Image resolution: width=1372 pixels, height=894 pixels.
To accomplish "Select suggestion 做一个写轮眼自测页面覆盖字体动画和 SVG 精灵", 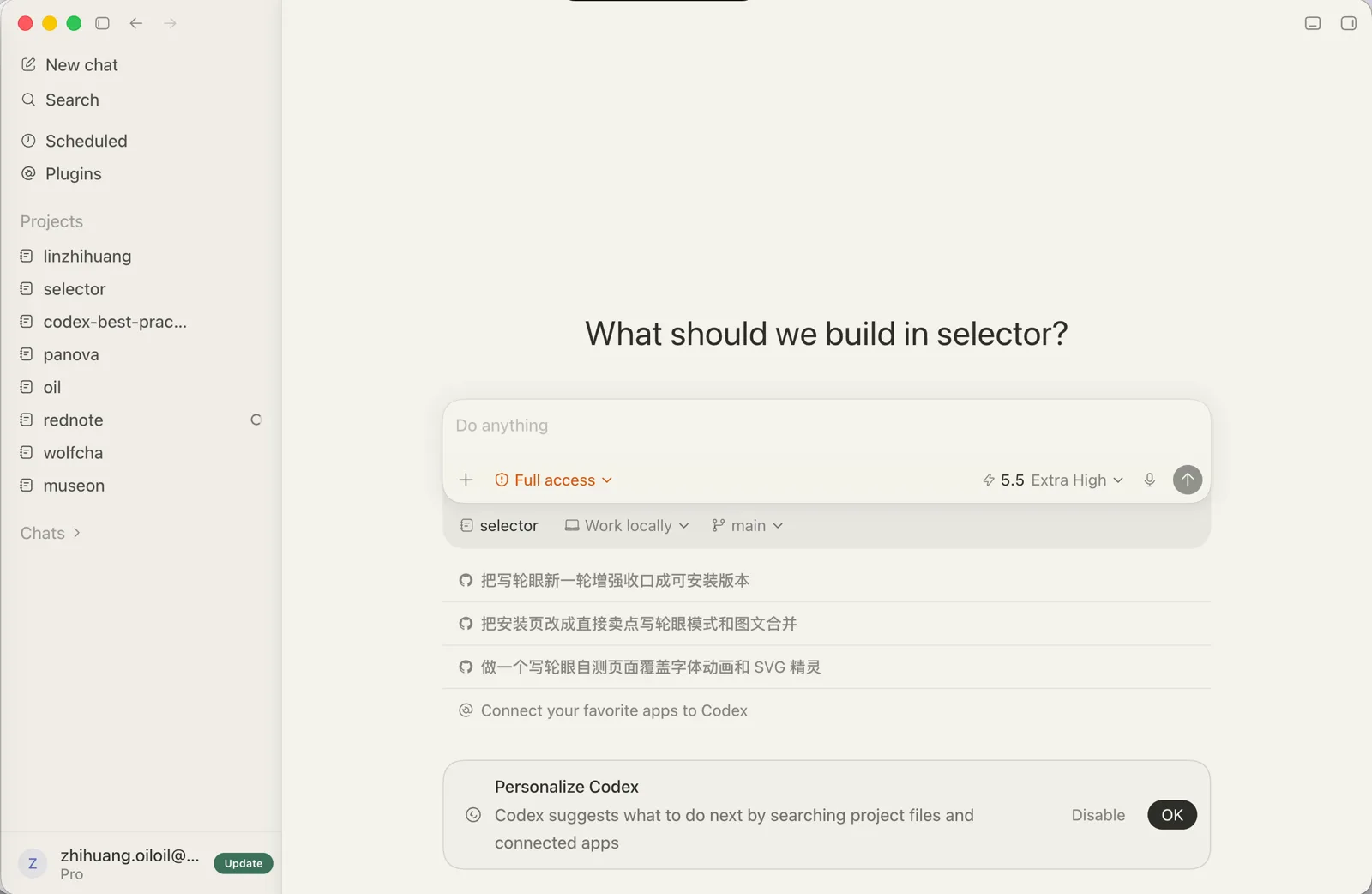I will (x=827, y=667).
